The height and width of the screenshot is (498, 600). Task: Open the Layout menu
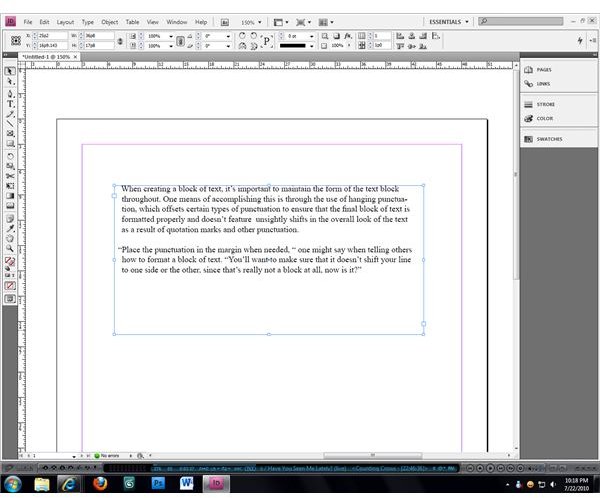[x=65, y=22]
